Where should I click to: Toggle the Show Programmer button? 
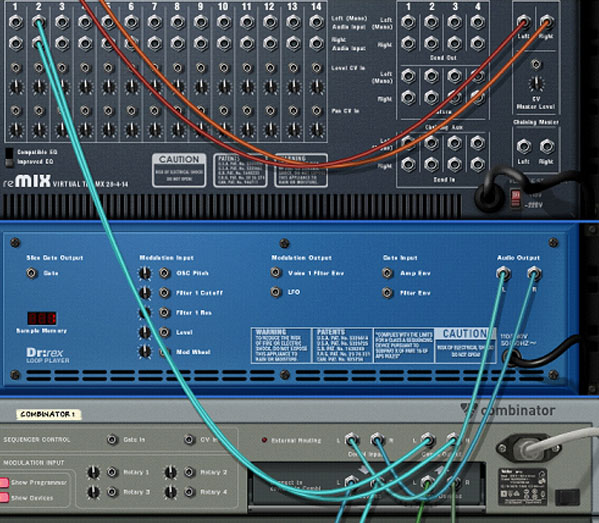[4, 483]
